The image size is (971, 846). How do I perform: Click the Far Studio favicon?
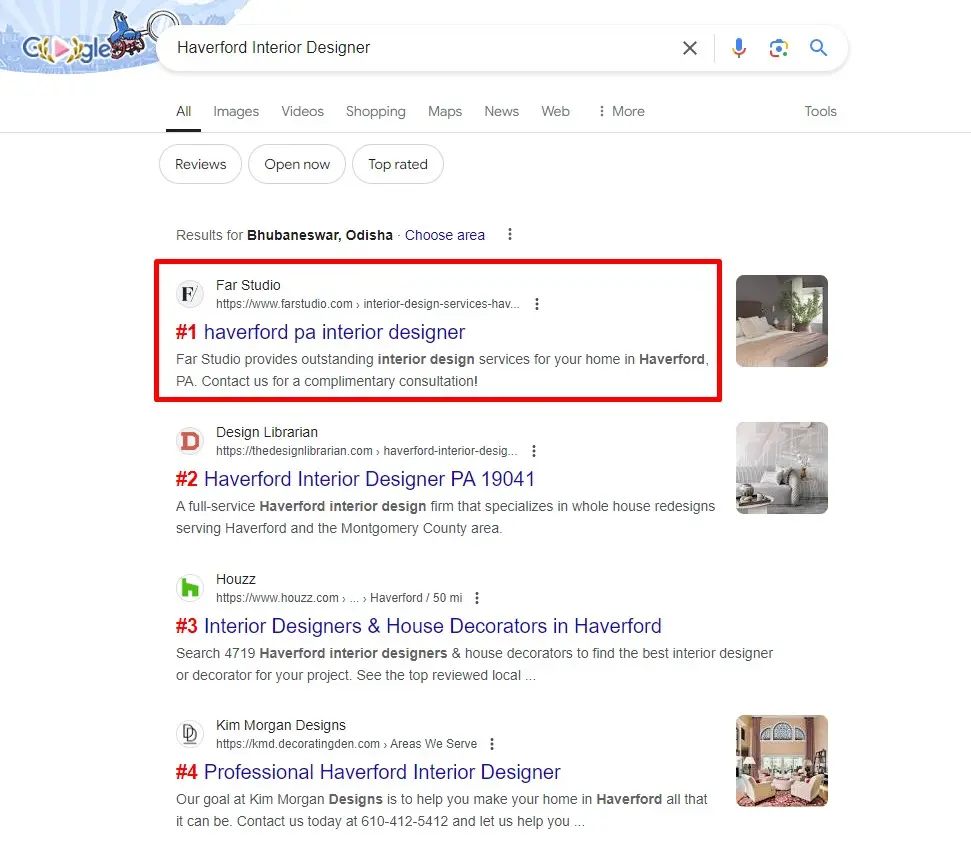[190, 294]
